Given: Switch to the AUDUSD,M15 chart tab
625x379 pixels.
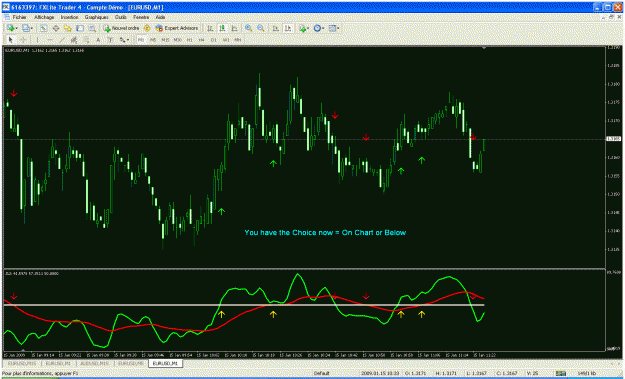Looking at the screenshot, I should [x=94, y=363].
